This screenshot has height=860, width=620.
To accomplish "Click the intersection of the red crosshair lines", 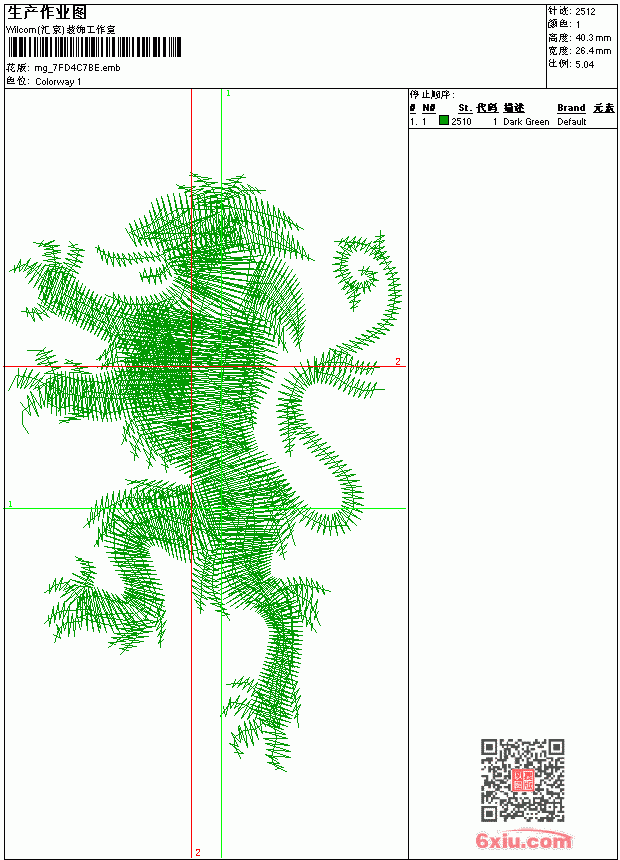I will tap(191, 366).
